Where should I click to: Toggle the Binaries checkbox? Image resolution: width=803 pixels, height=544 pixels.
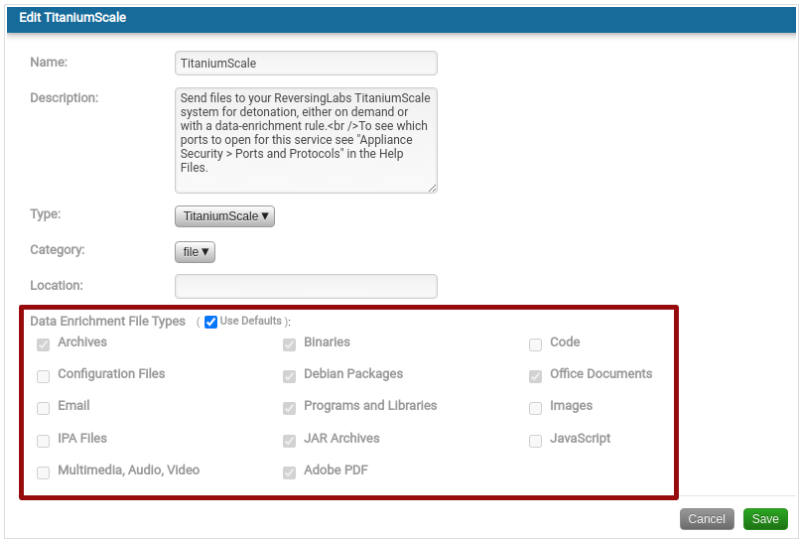[289, 344]
